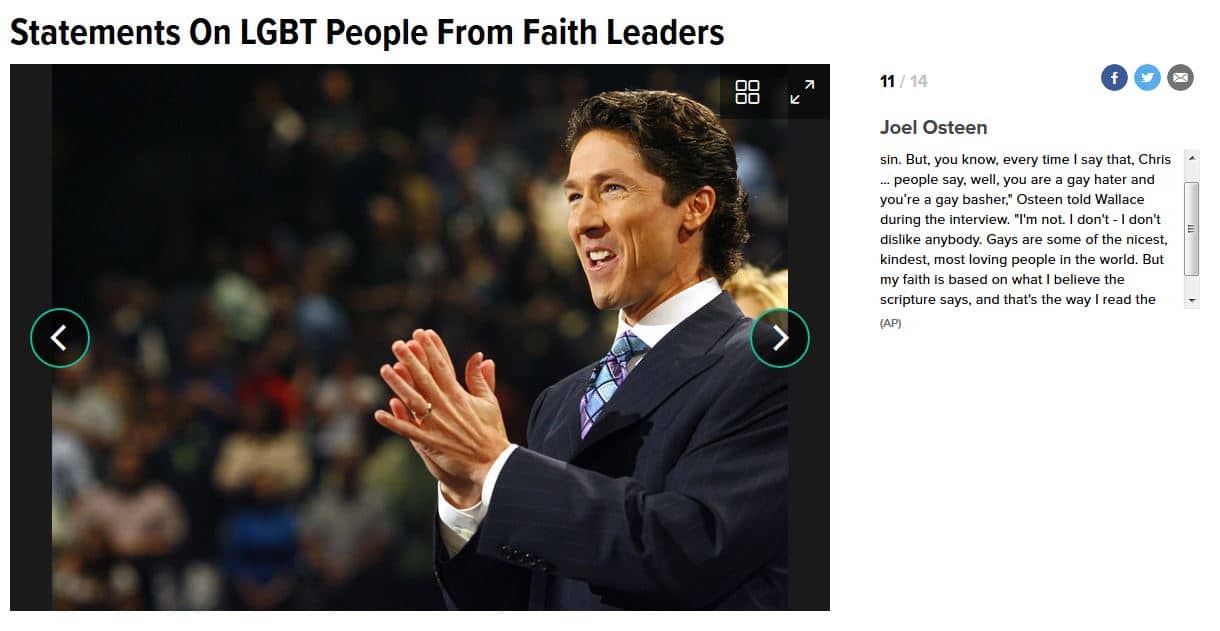The width and height of the screenshot is (1220, 631).
Task: Share this slide by email
Action: (x=1180, y=78)
